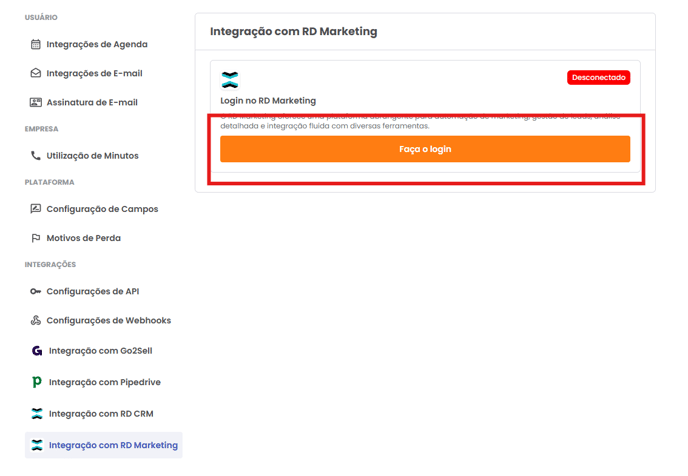
Task: Select Integração com Pipedrive in the sidebar
Action: coord(104,382)
